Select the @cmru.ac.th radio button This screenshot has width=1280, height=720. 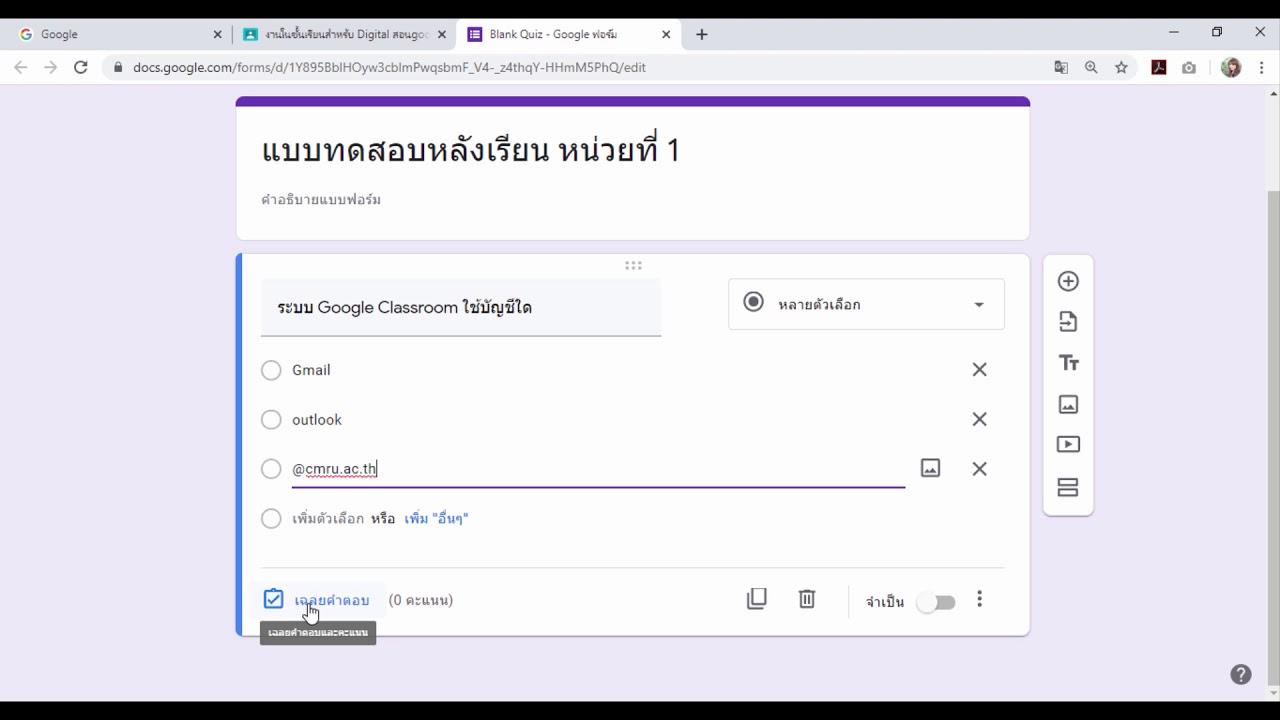271,469
